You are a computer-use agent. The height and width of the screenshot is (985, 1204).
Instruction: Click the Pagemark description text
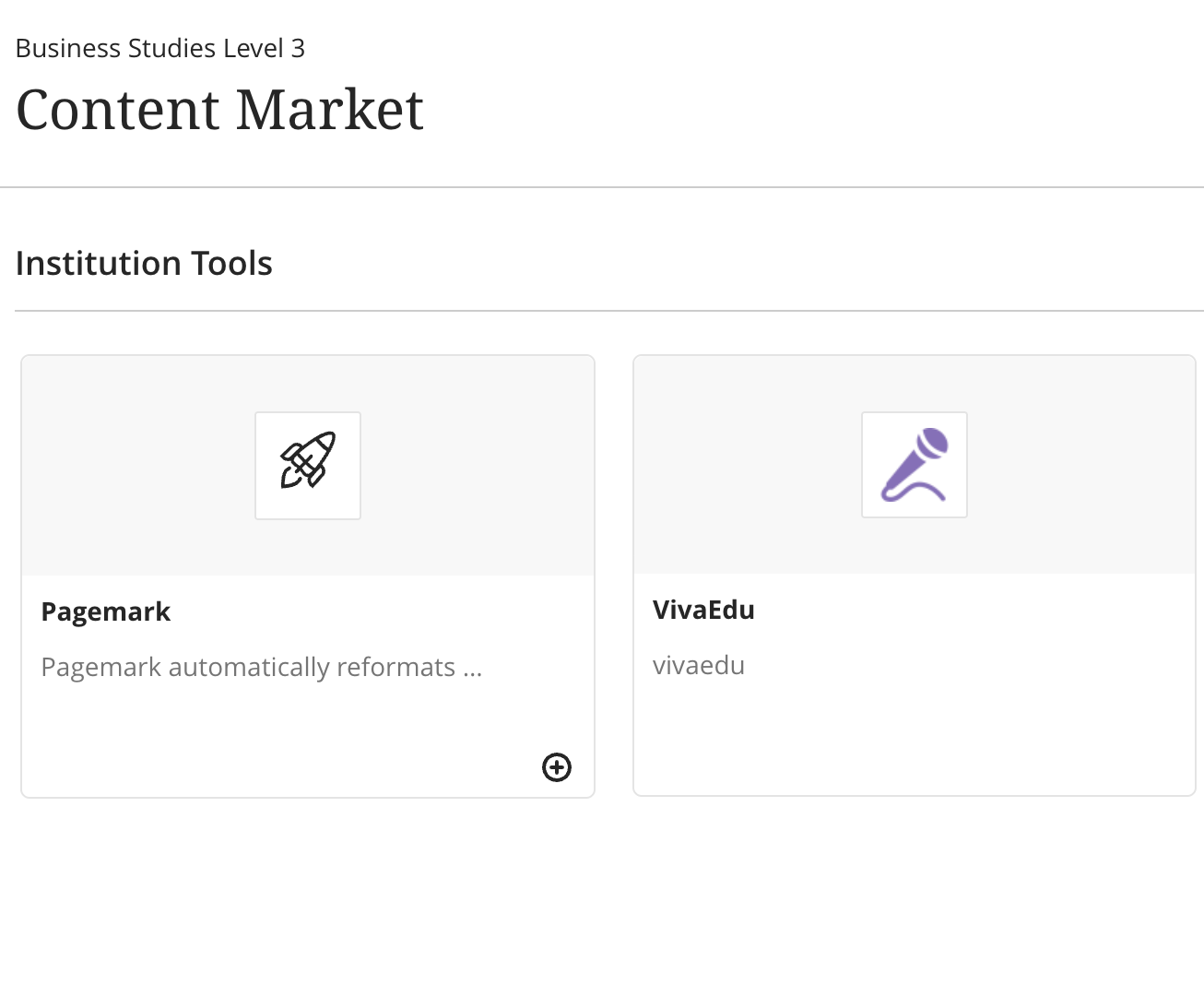click(x=261, y=667)
